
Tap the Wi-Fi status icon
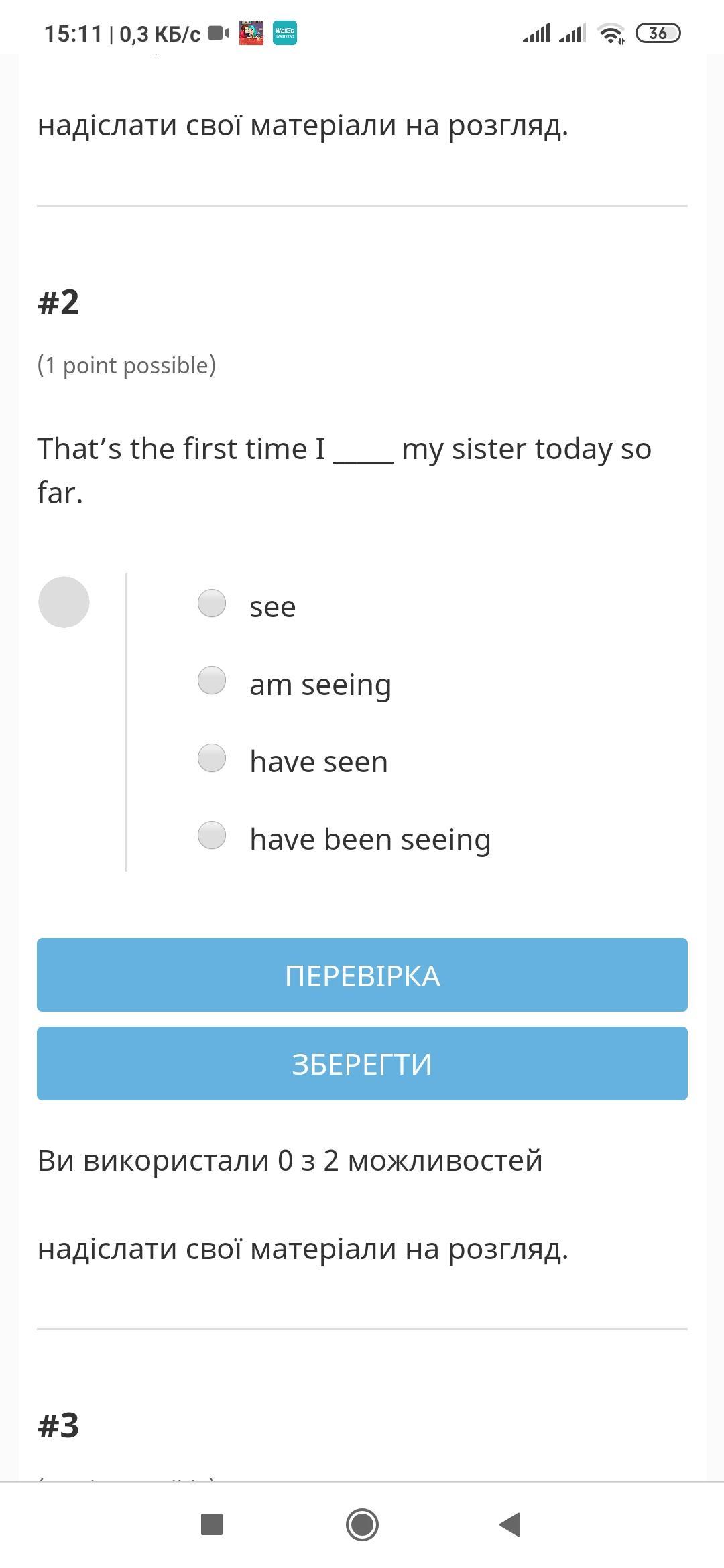click(x=611, y=33)
